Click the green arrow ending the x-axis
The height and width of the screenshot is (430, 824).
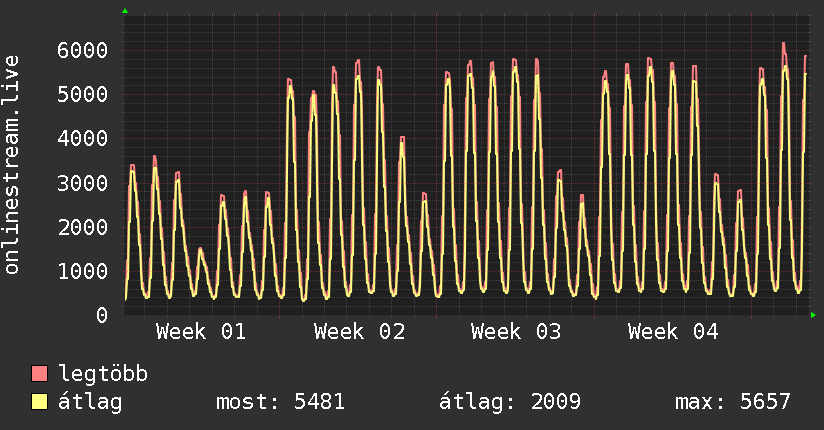tap(814, 315)
